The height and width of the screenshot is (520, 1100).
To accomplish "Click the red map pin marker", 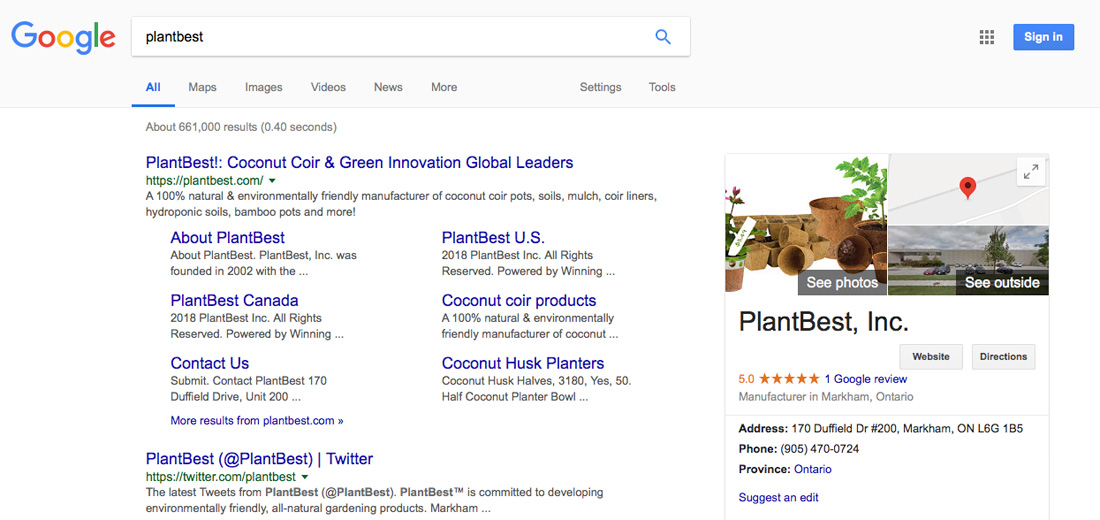I will coord(967,187).
